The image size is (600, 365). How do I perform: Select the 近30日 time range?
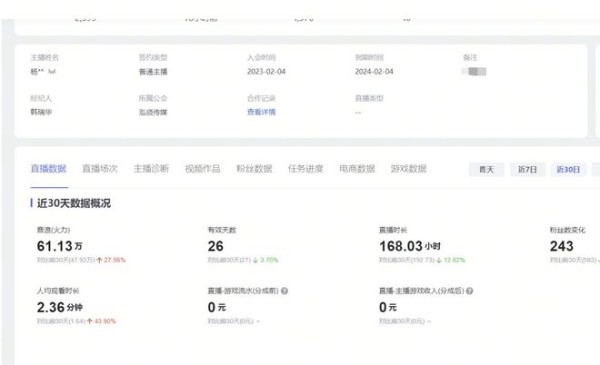pyautogui.click(x=568, y=169)
